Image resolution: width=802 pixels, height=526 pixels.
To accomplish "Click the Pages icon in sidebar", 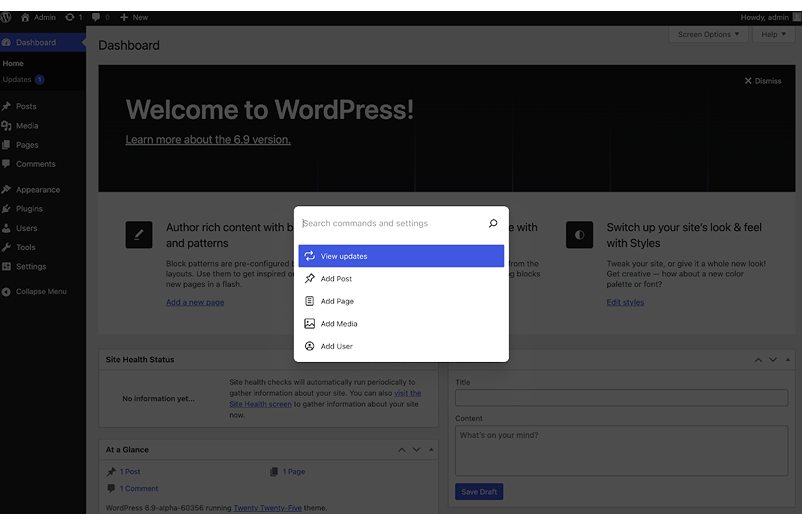I will pos(6,145).
